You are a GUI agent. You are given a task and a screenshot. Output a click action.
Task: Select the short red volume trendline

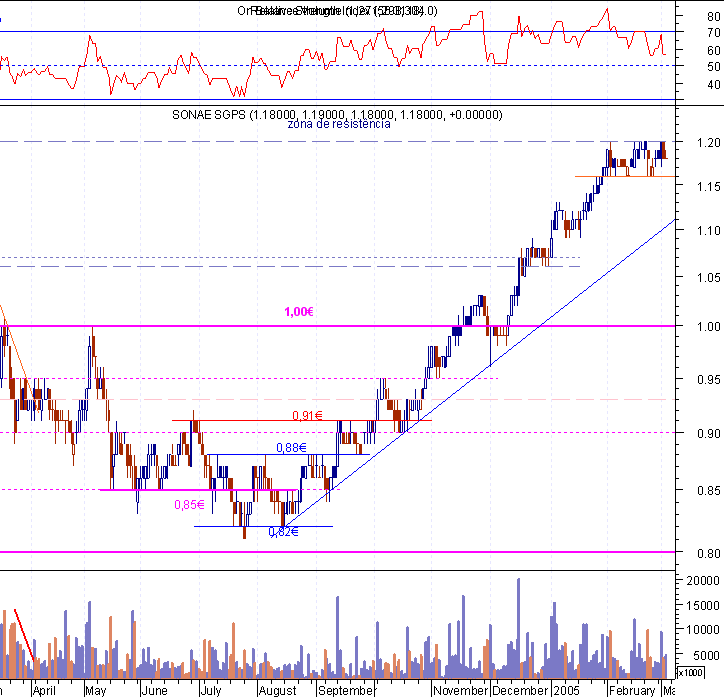24,635
